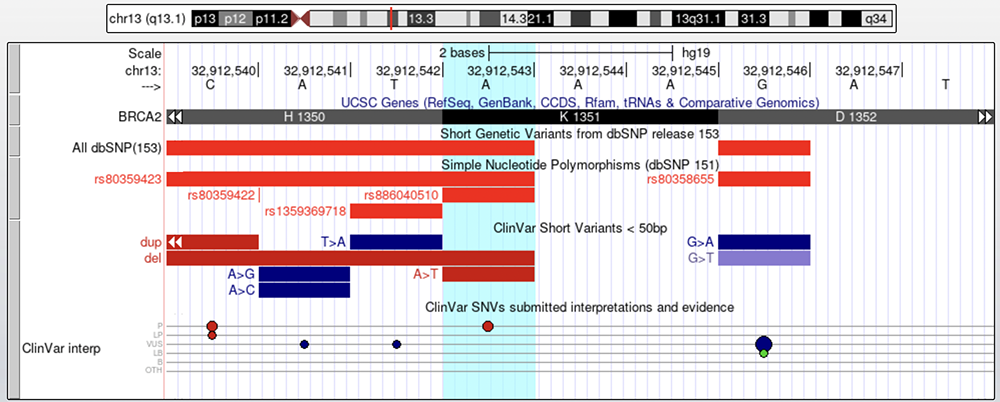Click the red lollipop dot in highlighted region
This screenshot has width=1000, height=402.
[x=488, y=326]
